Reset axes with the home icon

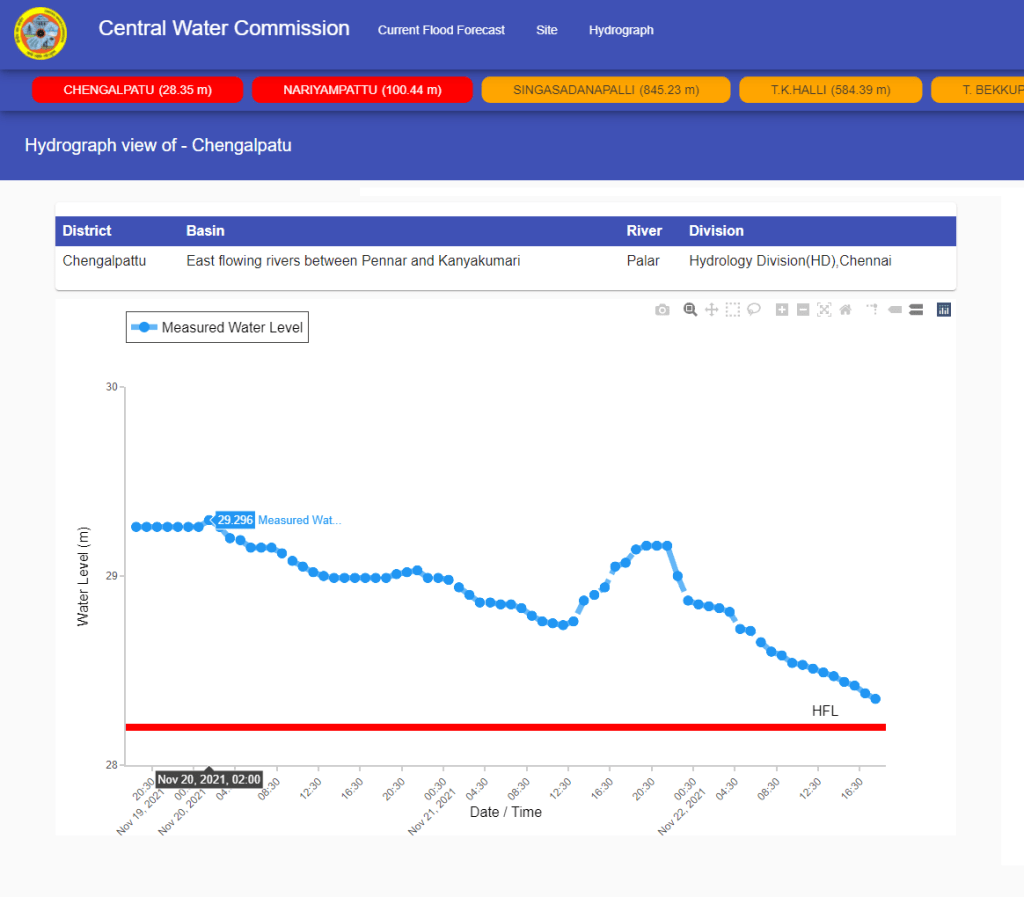[x=845, y=310]
